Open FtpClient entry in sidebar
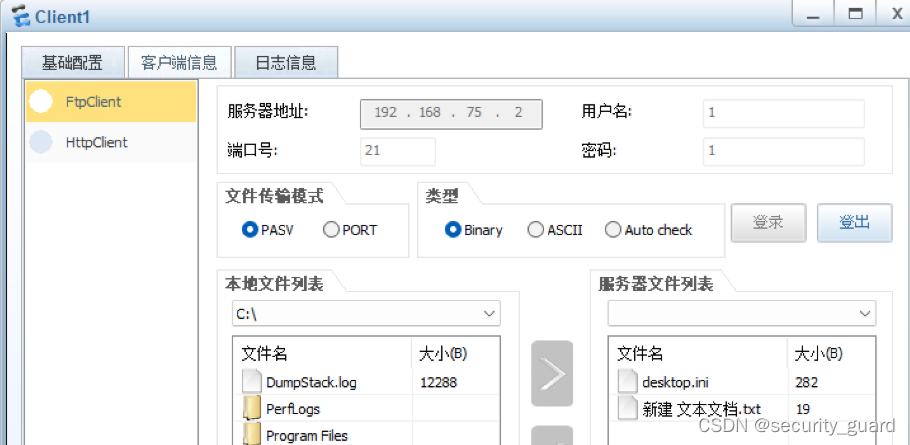The height and width of the screenshot is (445, 910). tap(111, 102)
